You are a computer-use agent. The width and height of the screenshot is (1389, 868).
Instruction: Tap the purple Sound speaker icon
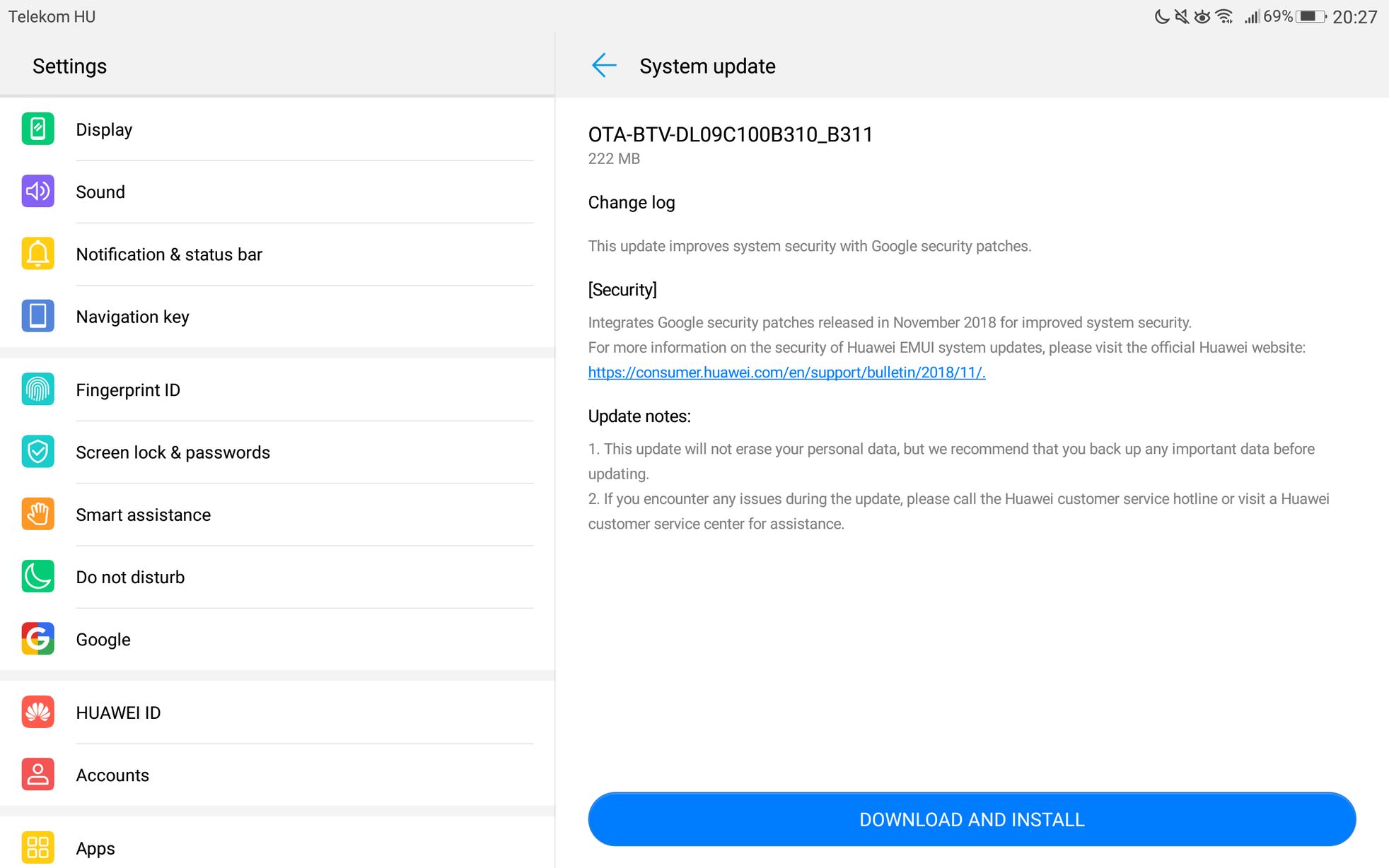(x=37, y=192)
